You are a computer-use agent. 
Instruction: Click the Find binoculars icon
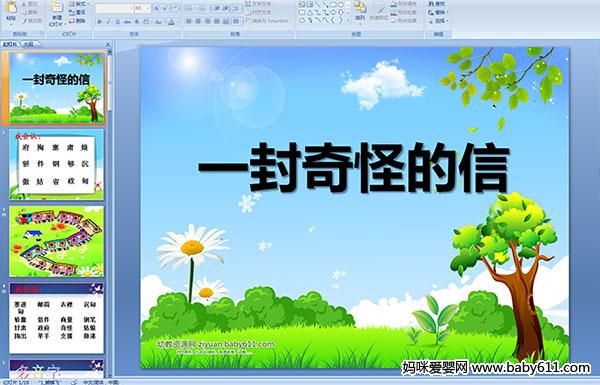pos(431,4)
